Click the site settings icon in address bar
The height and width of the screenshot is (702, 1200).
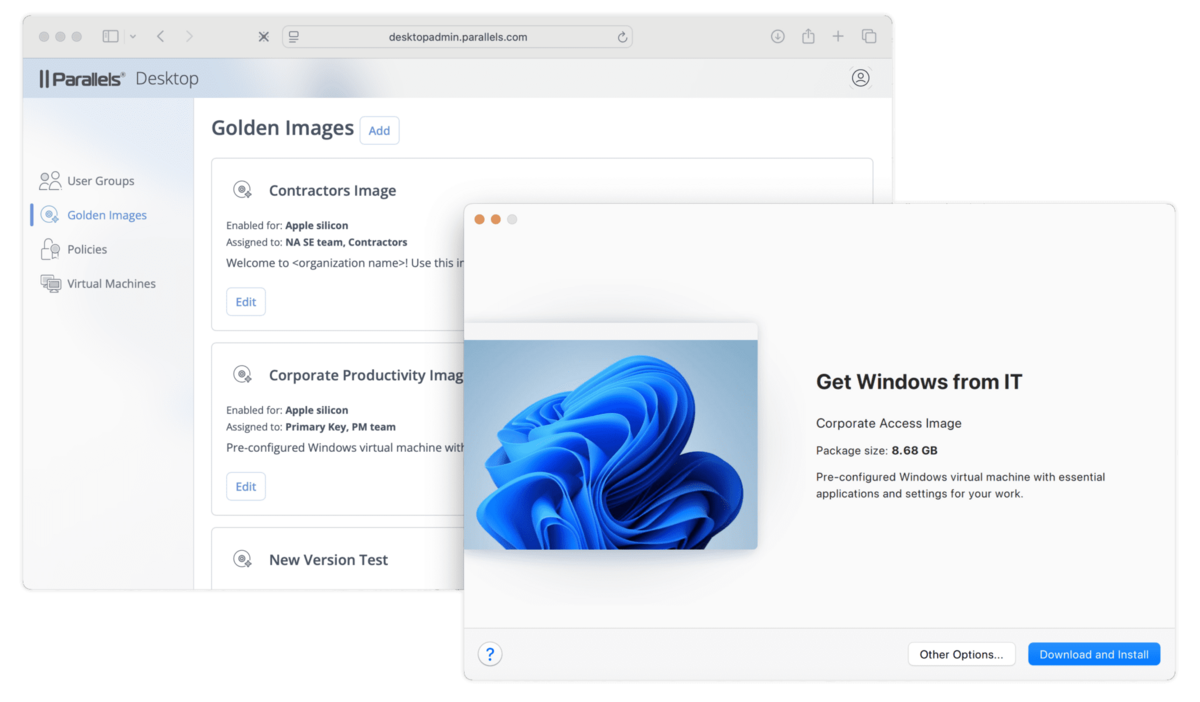click(x=294, y=37)
